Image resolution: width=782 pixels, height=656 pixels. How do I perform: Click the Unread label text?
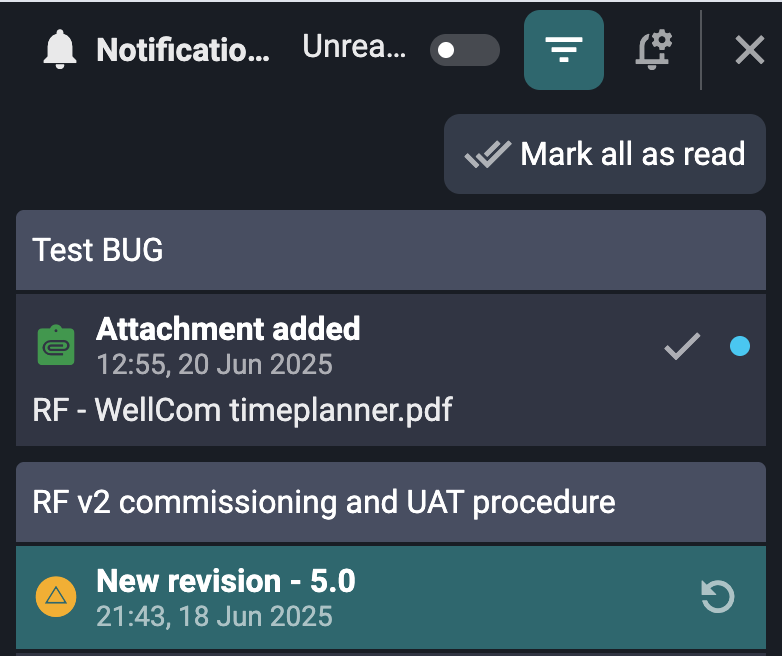point(354,48)
